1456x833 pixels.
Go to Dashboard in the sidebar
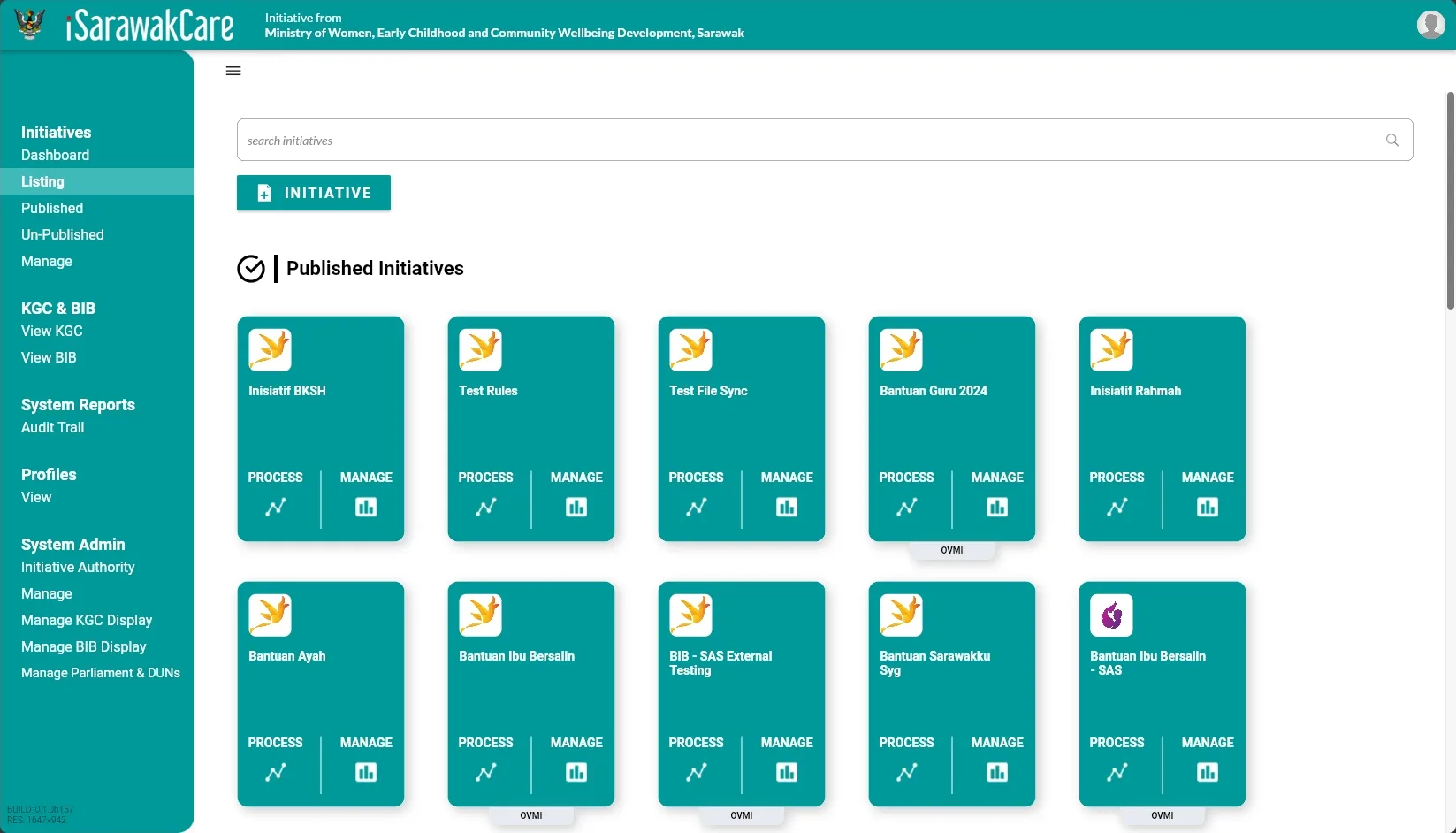[x=55, y=155]
